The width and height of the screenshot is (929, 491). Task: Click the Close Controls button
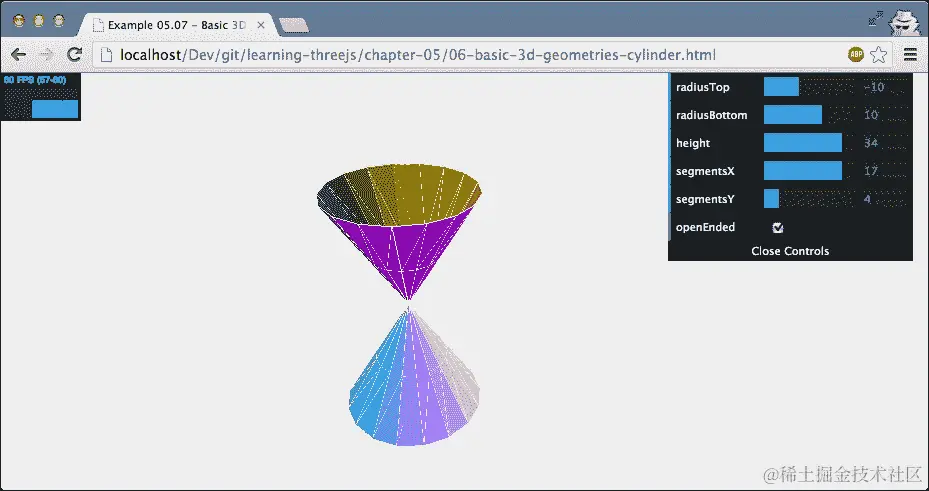pos(790,251)
